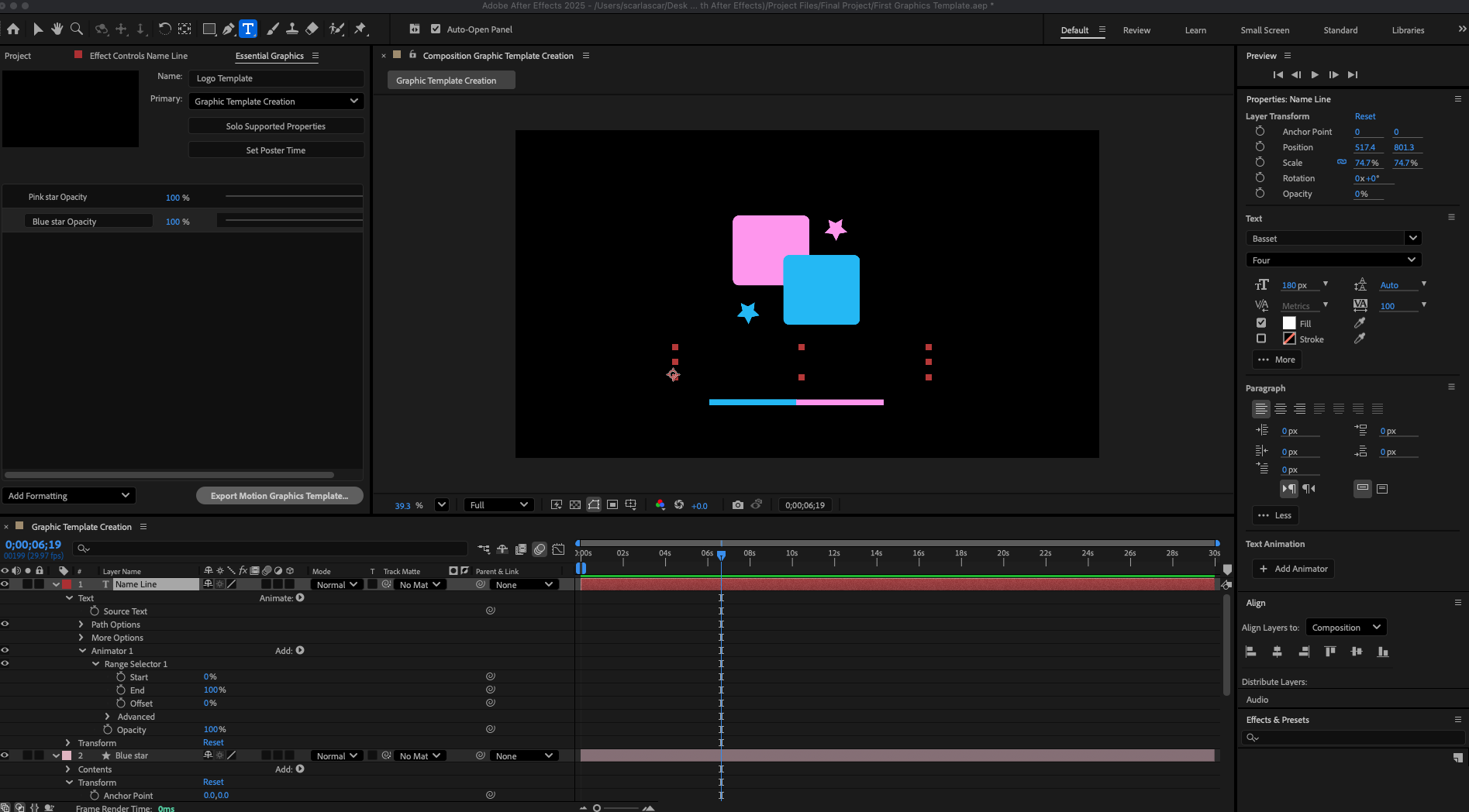Viewport: 1469px width, 812px height.
Task: Select the Puppet Pin tool
Action: pyautogui.click(x=360, y=29)
